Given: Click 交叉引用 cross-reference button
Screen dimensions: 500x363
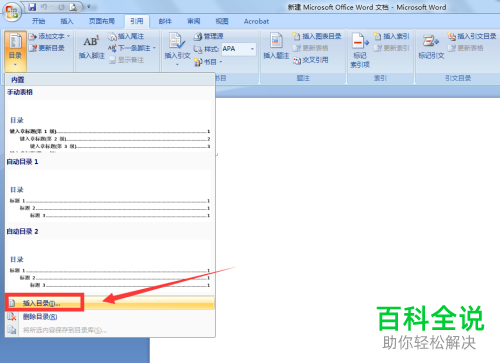Looking at the screenshot, I should click(x=311, y=60).
